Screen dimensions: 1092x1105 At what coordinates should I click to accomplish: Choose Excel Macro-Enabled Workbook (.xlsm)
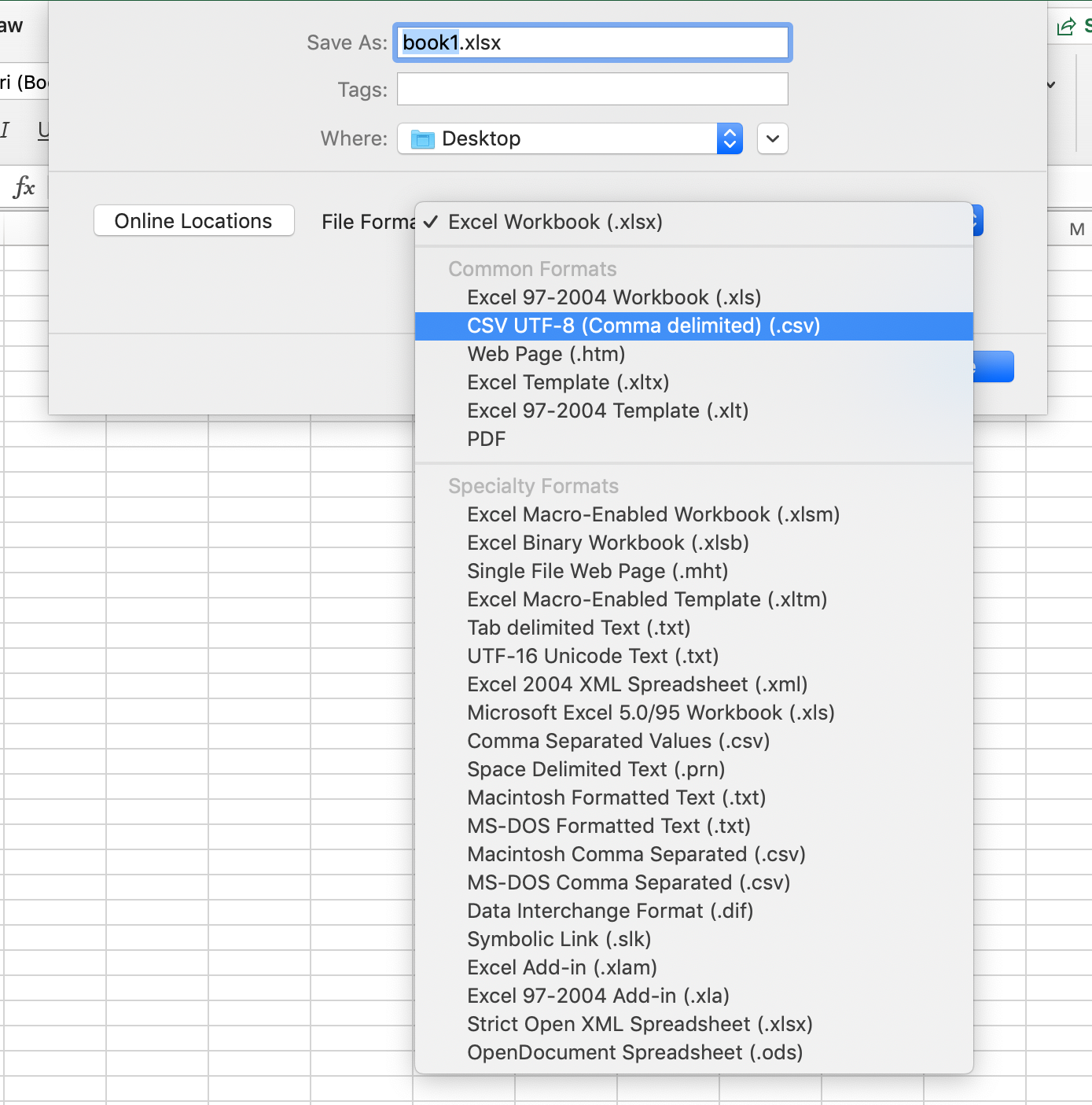[693, 514]
